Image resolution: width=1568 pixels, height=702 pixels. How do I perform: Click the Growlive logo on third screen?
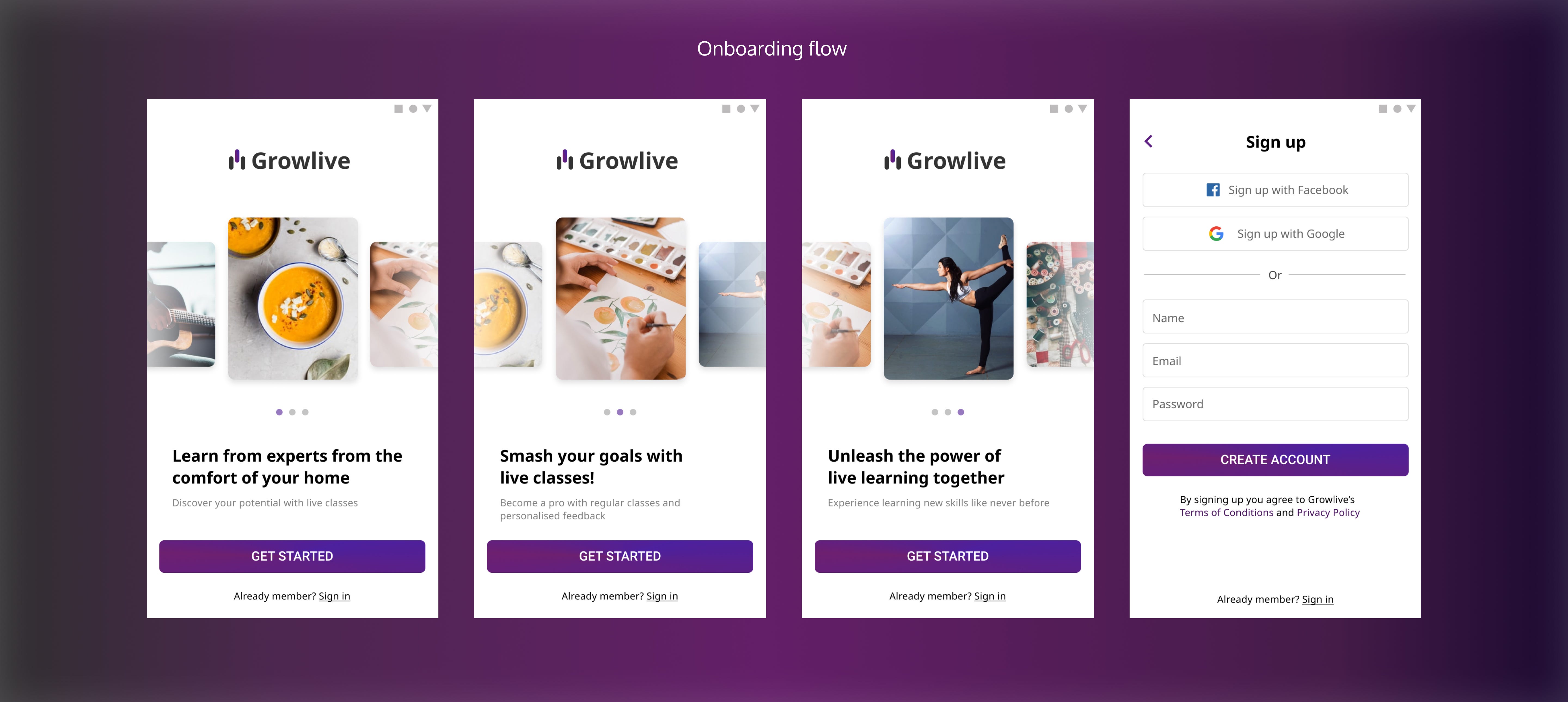[x=945, y=161]
